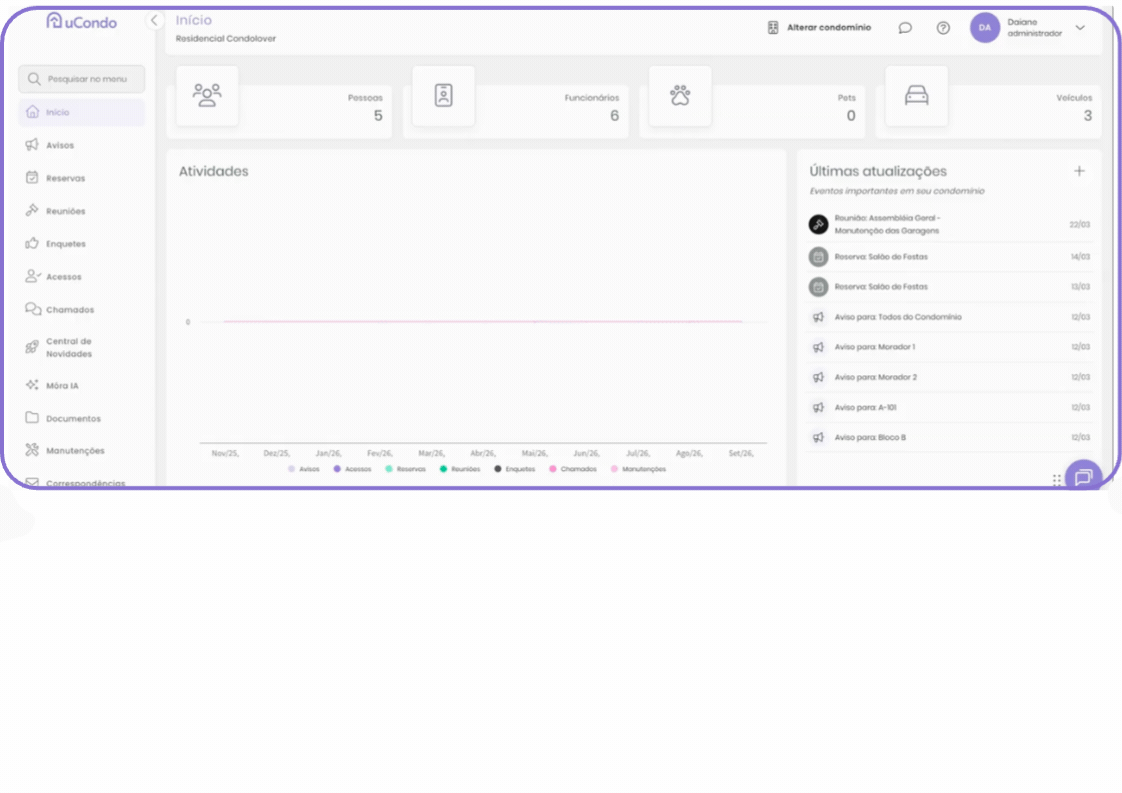Open Reunião Assembléia Geral update entry

coord(950,225)
